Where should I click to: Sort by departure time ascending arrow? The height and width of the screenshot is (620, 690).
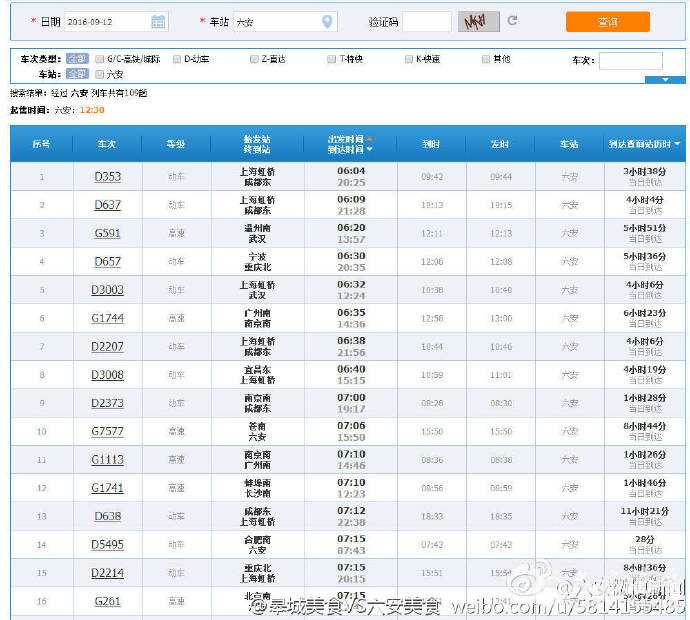point(370,139)
